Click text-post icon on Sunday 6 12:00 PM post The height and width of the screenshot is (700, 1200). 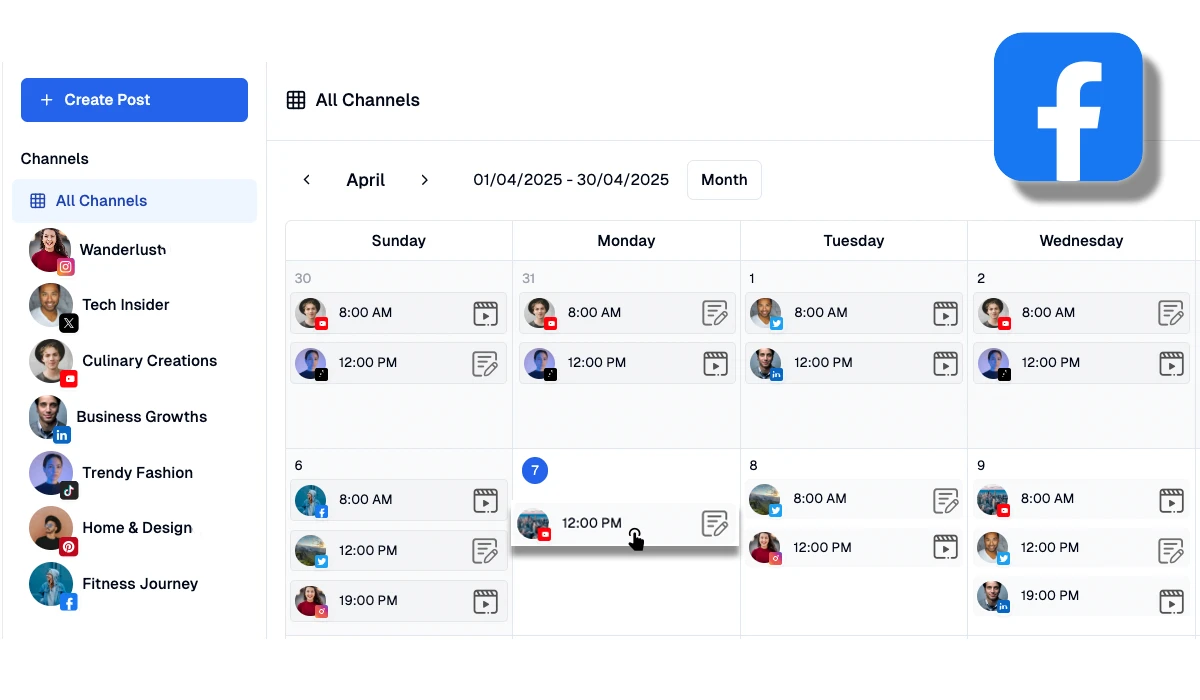coord(485,551)
